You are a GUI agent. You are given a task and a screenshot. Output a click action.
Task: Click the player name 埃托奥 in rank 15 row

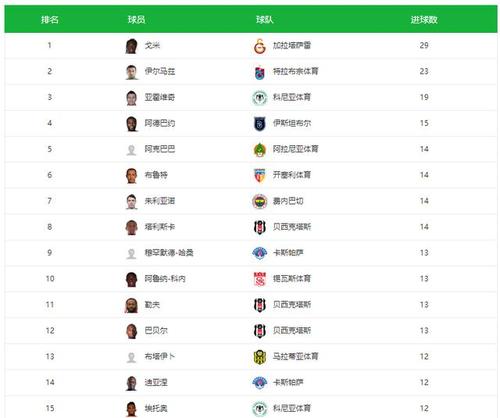pos(156,408)
